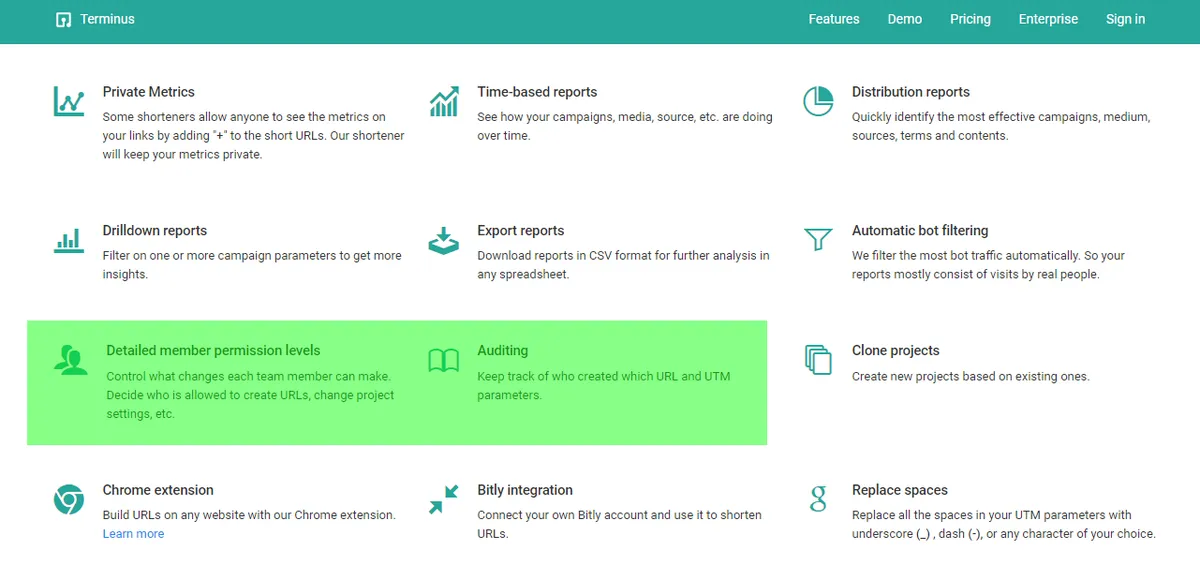Click the Time-based reports growth chart icon

[444, 101]
